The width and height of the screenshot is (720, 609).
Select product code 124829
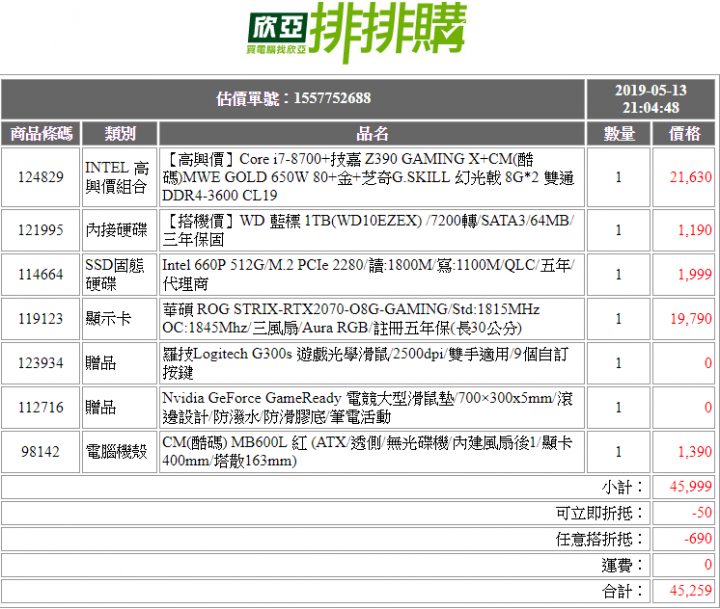40,177
